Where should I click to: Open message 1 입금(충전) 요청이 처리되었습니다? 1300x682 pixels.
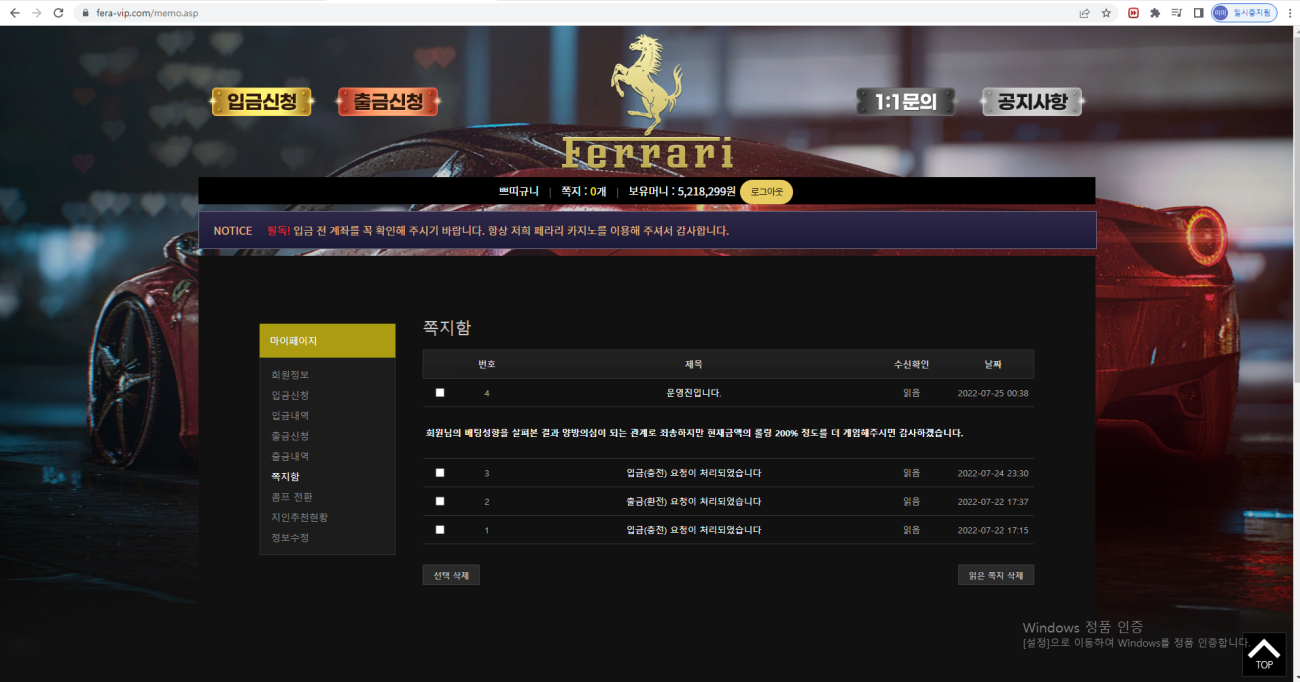point(694,530)
